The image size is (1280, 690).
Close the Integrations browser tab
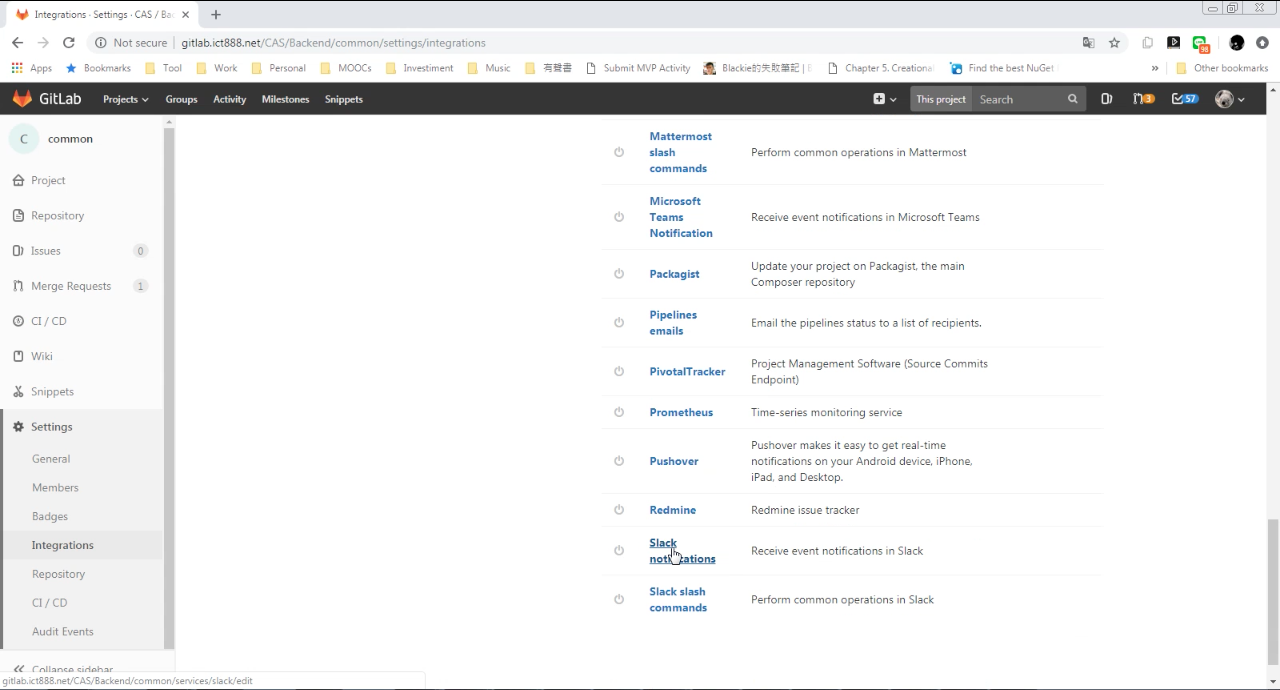185,15
